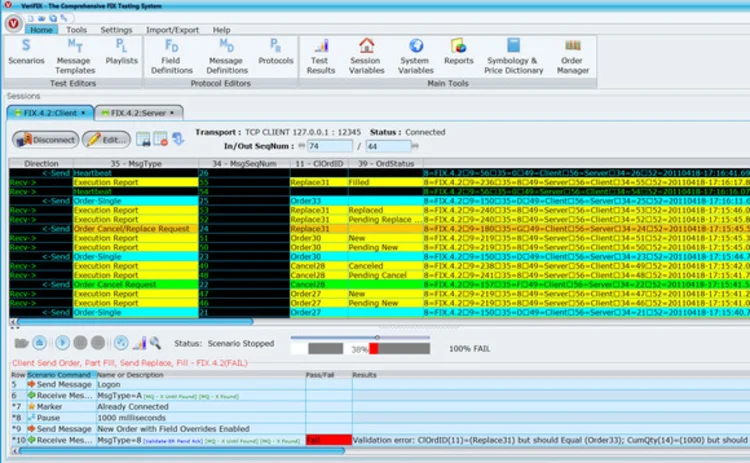Open Field Definitions editor

pos(171,56)
